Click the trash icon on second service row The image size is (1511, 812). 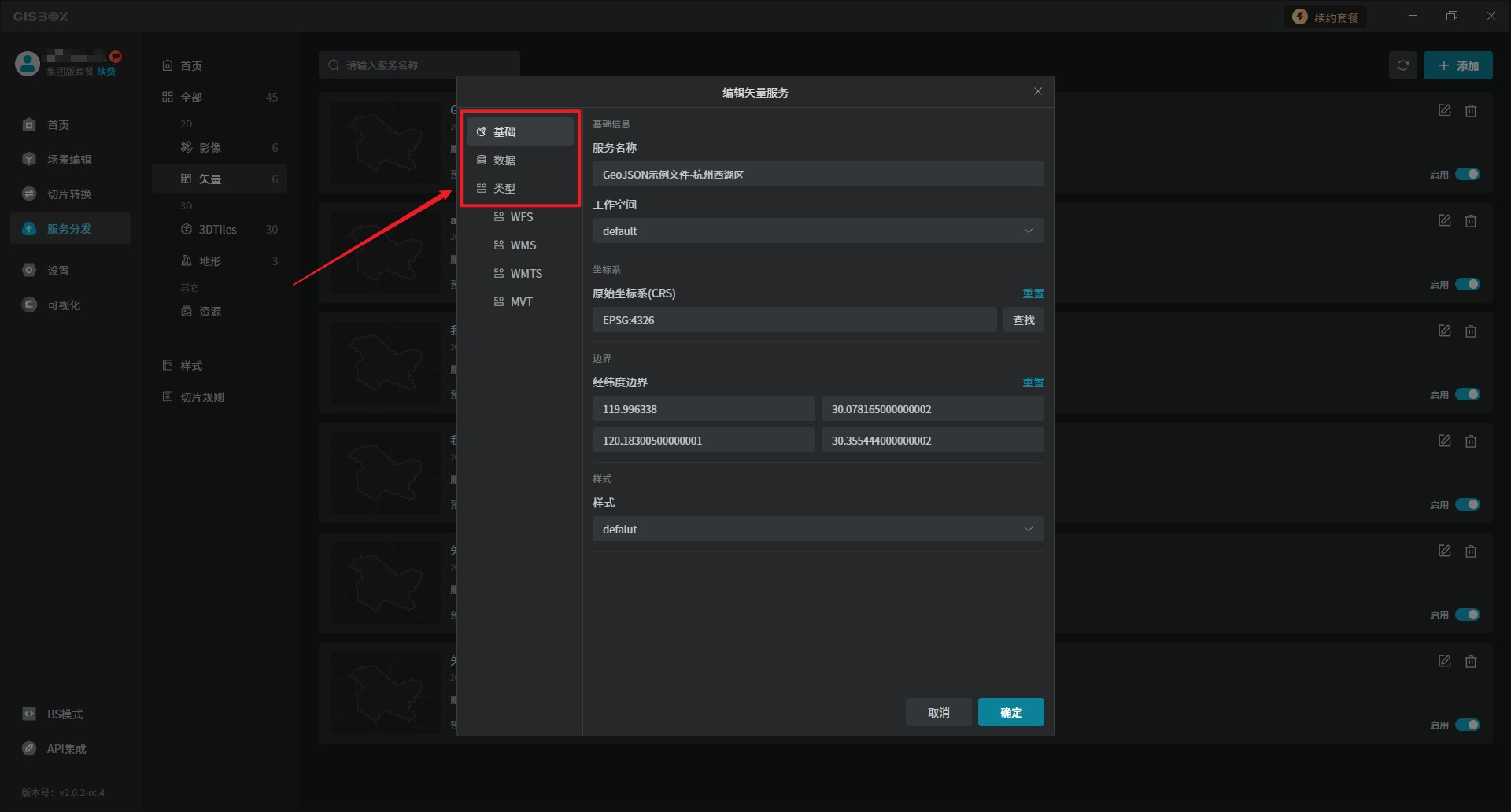1470,221
